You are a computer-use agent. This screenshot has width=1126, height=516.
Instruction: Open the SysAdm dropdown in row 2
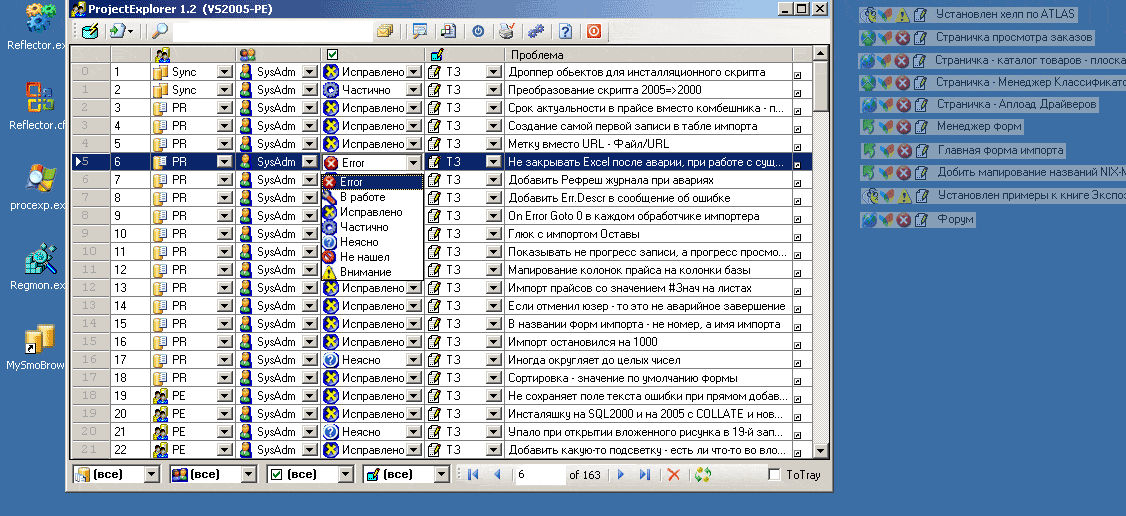point(310,90)
